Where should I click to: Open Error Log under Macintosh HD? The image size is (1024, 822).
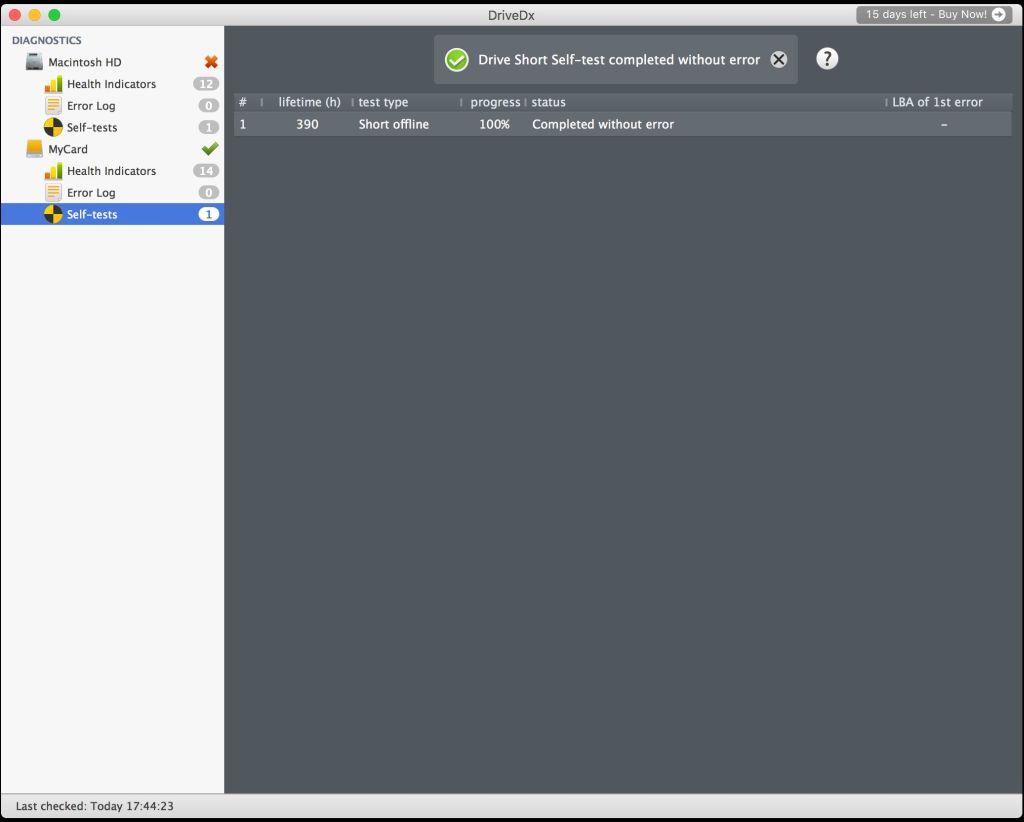[91, 106]
